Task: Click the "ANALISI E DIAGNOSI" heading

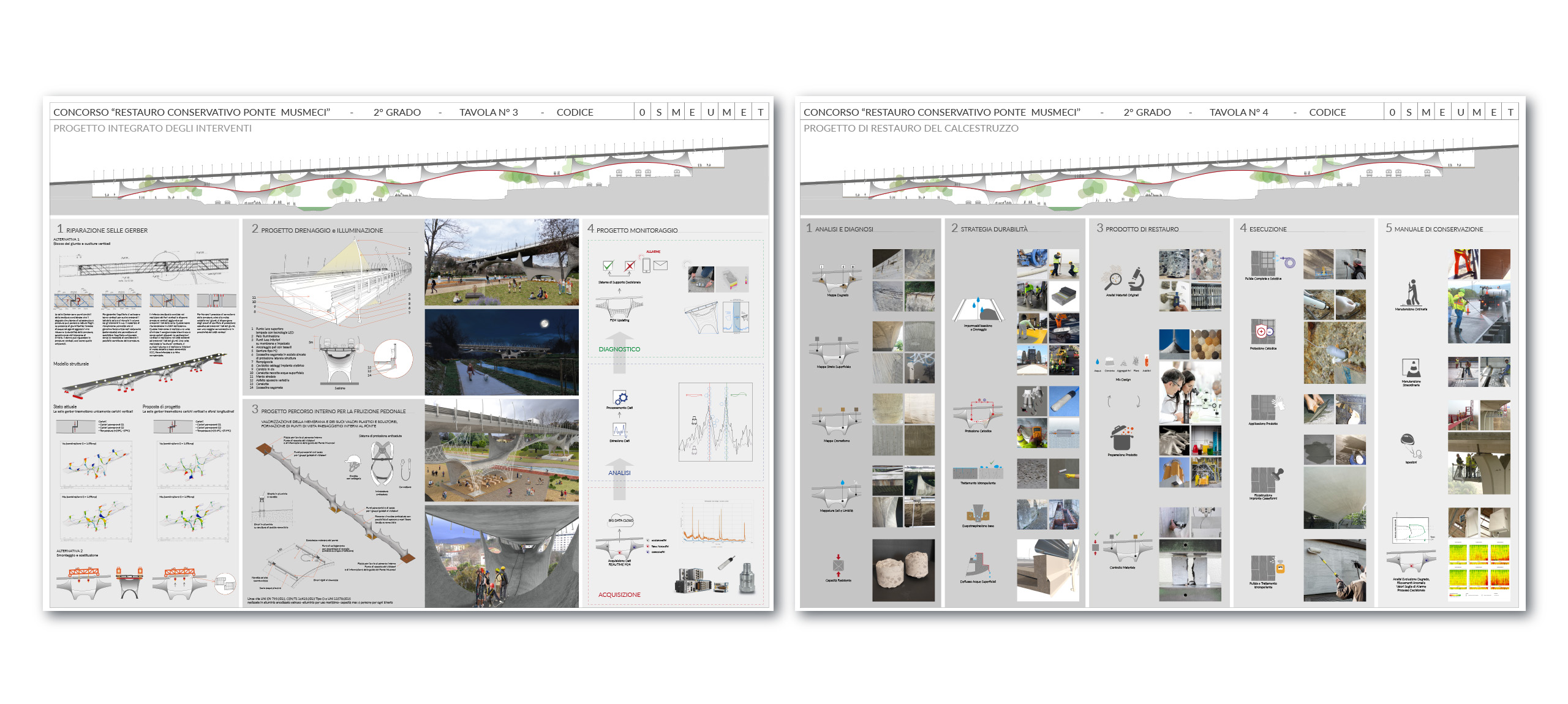Action: [844, 230]
